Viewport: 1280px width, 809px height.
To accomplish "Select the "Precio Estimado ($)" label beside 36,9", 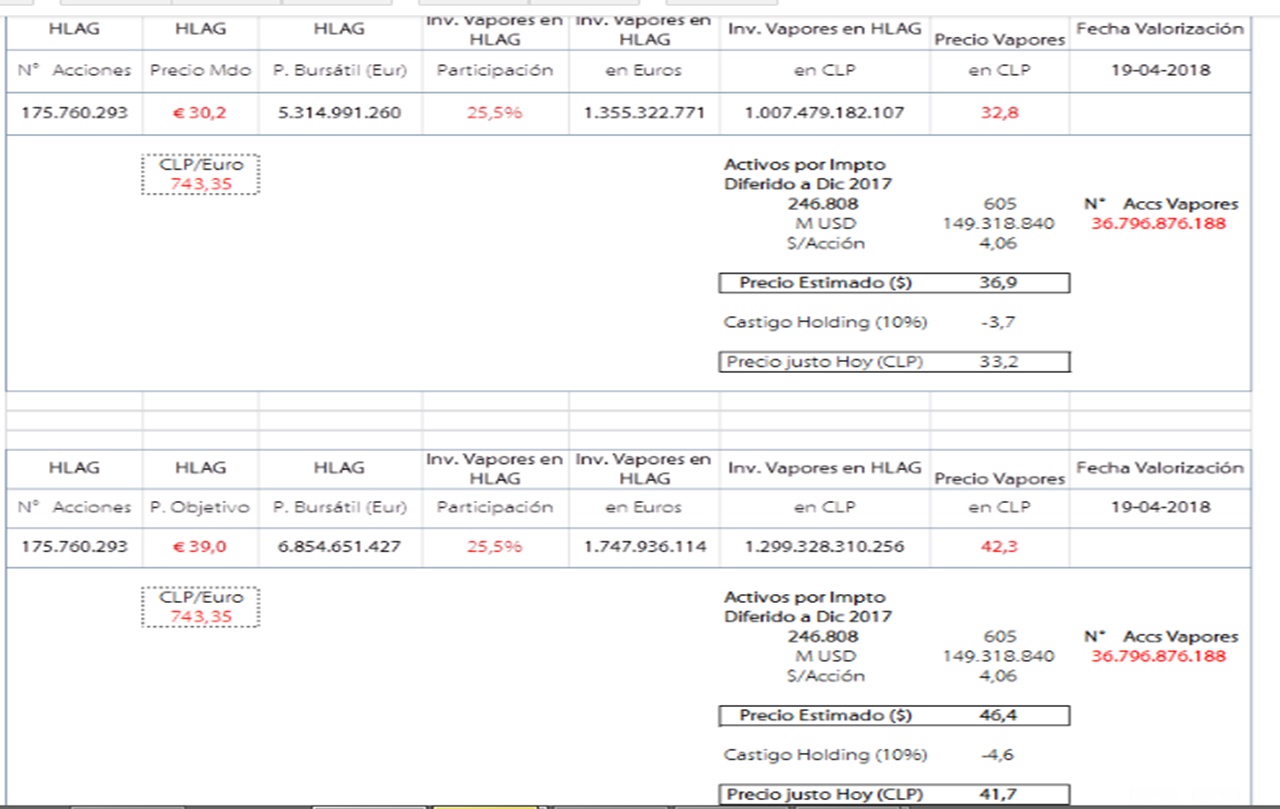I will (x=826, y=283).
